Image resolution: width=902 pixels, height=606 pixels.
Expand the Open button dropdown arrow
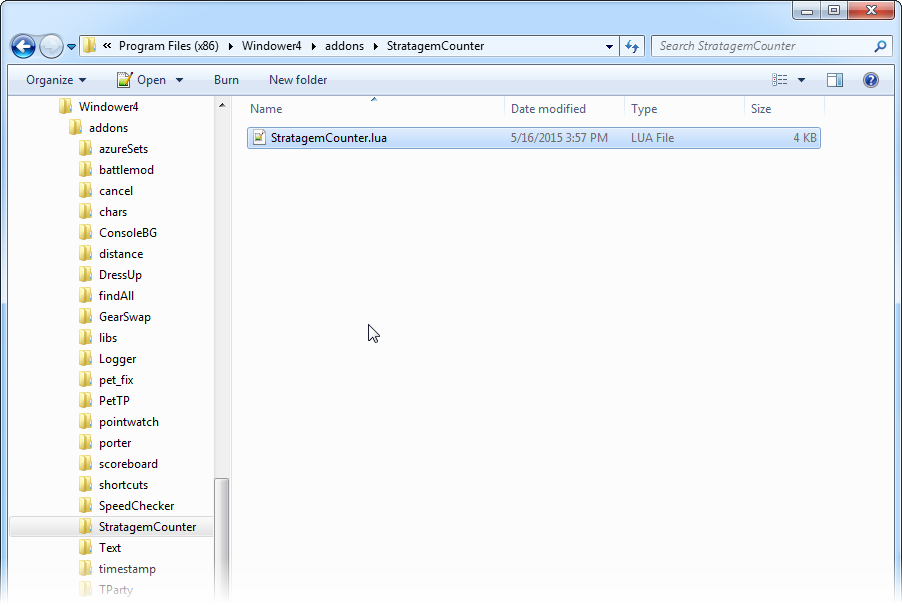click(179, 80)
